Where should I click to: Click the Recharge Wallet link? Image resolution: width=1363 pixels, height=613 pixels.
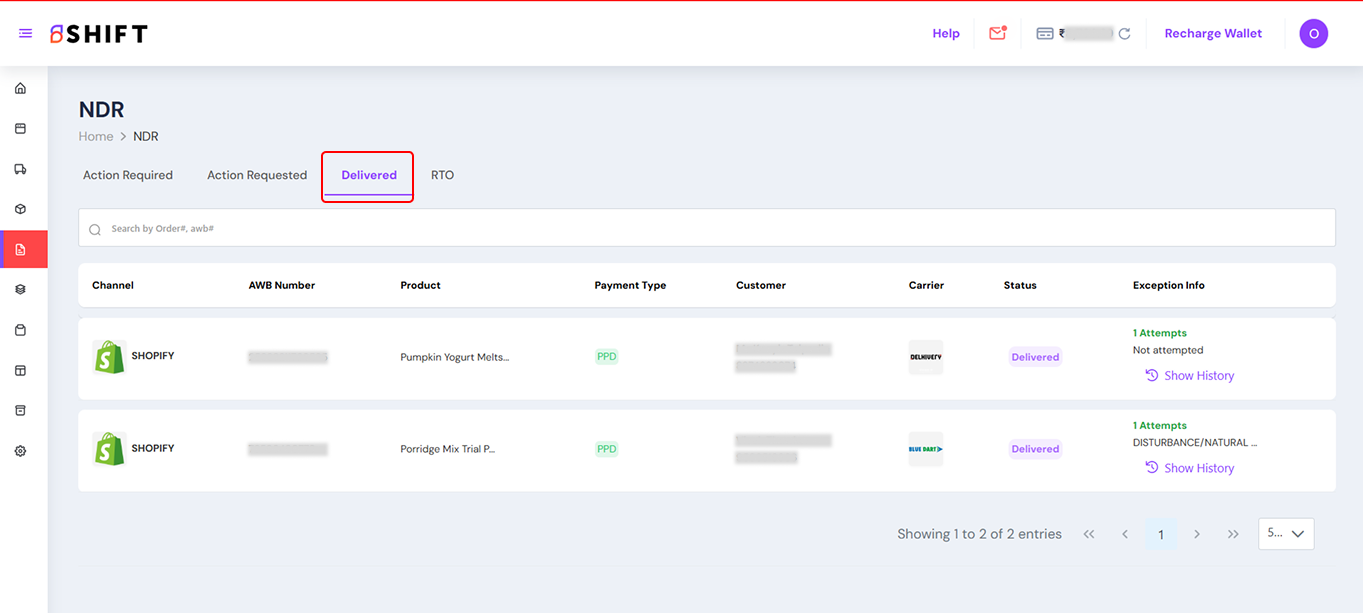pos(1213,34)
